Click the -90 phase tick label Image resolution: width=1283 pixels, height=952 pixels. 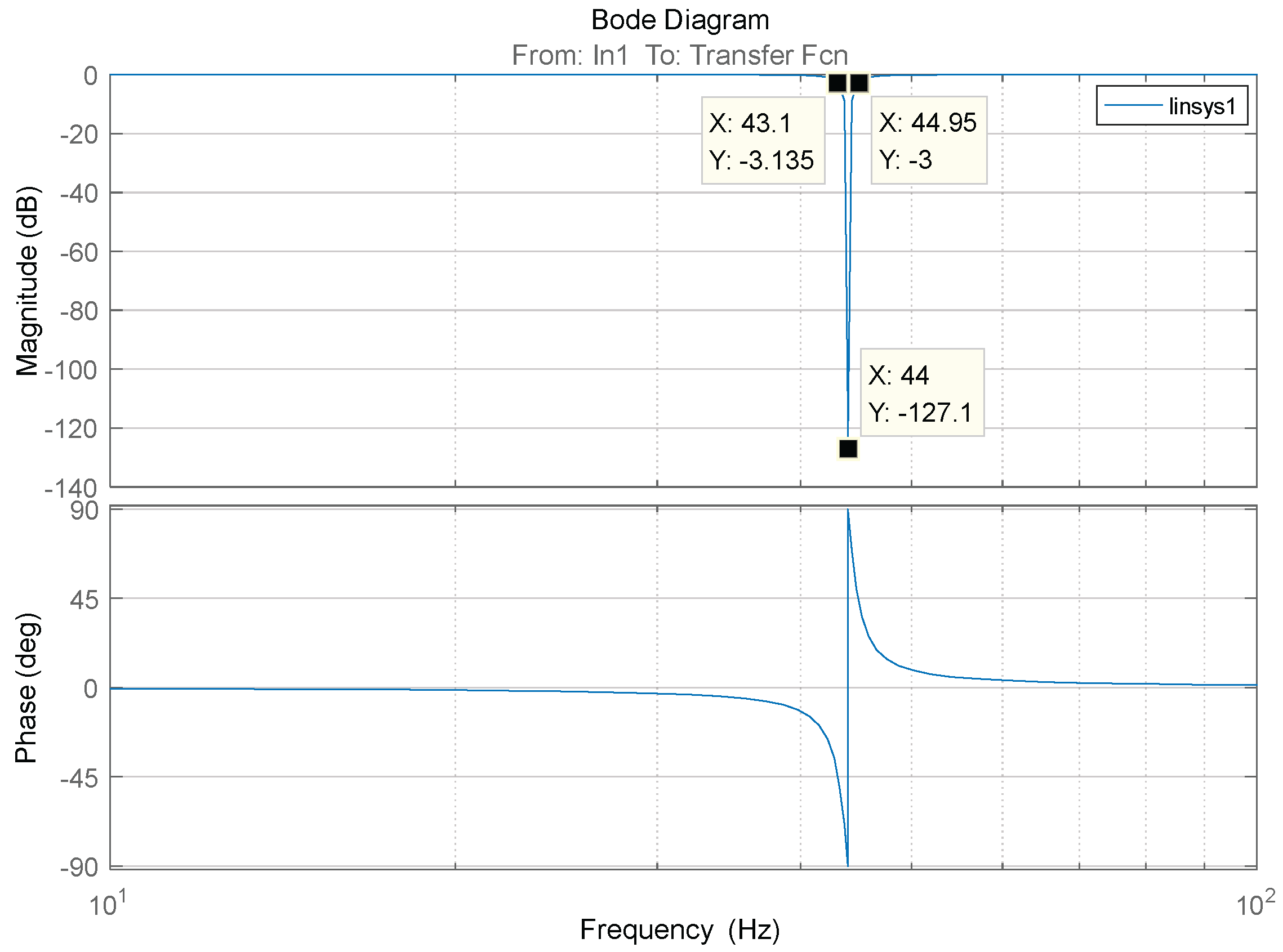tap(79, 868)
